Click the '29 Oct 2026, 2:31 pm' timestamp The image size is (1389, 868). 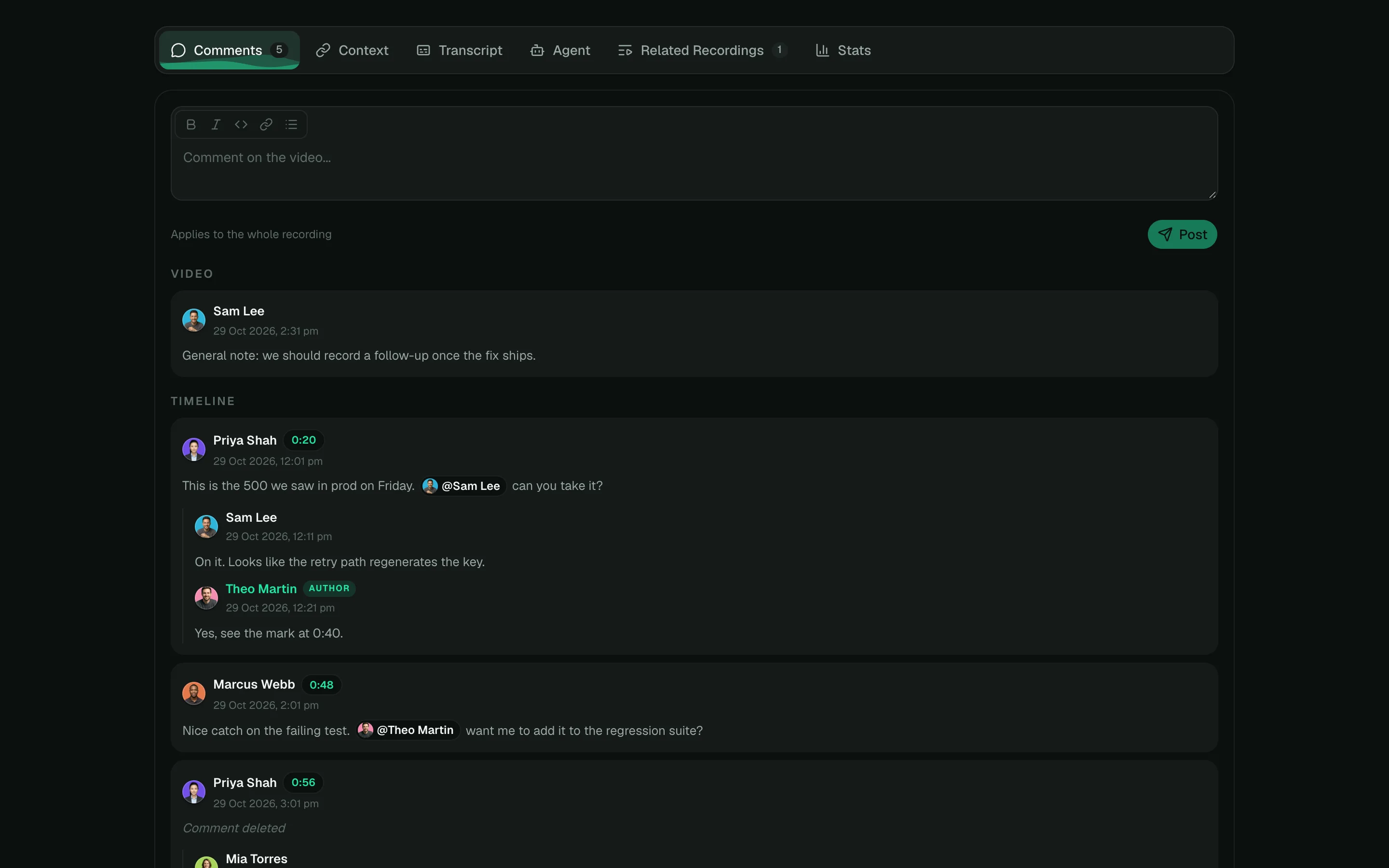(266, 331)
